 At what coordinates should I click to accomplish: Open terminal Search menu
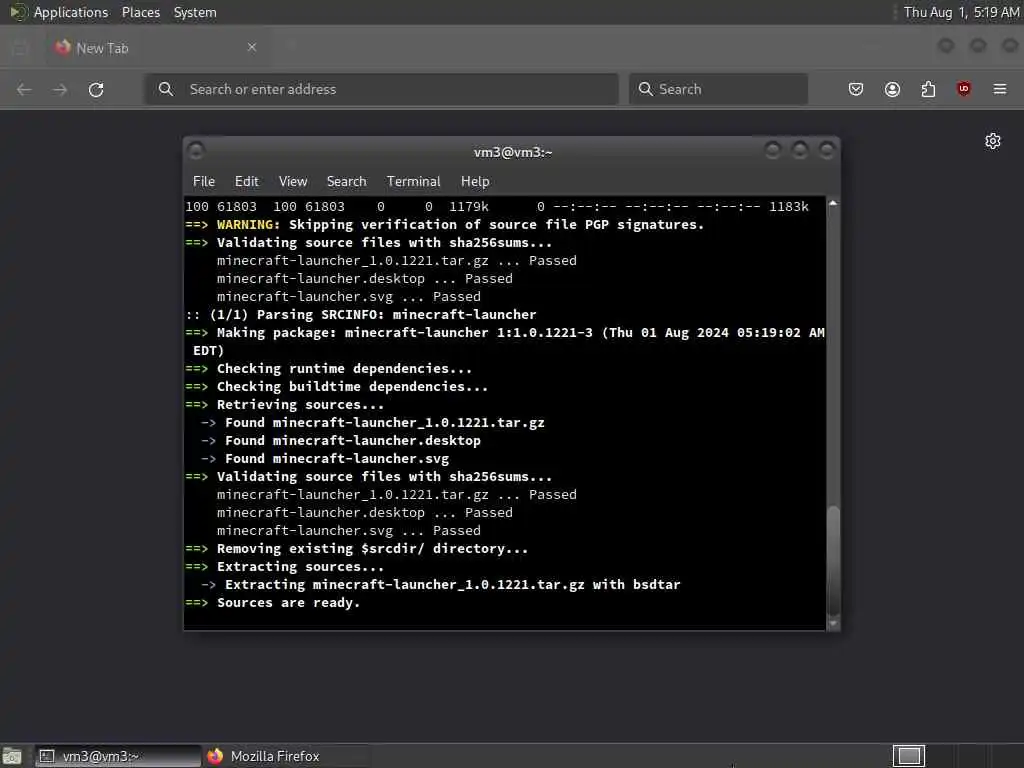pyautogui.click(x=346, y=182)
